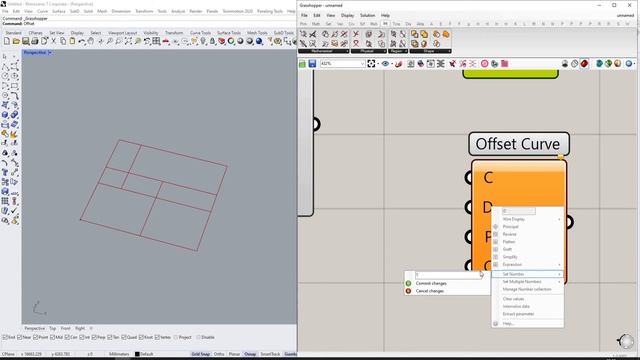Screen dimensions: 640x360
Task: Expand the Set Multiple Numbers submenu
Action: [x=527, y=282]
